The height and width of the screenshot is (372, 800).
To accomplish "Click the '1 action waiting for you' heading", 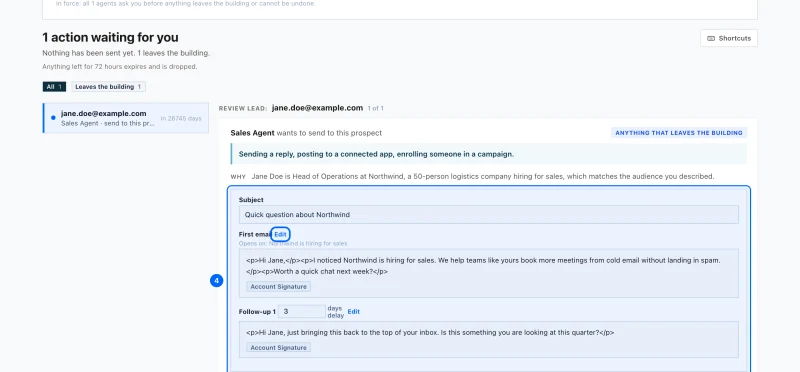I will point(110,37).
